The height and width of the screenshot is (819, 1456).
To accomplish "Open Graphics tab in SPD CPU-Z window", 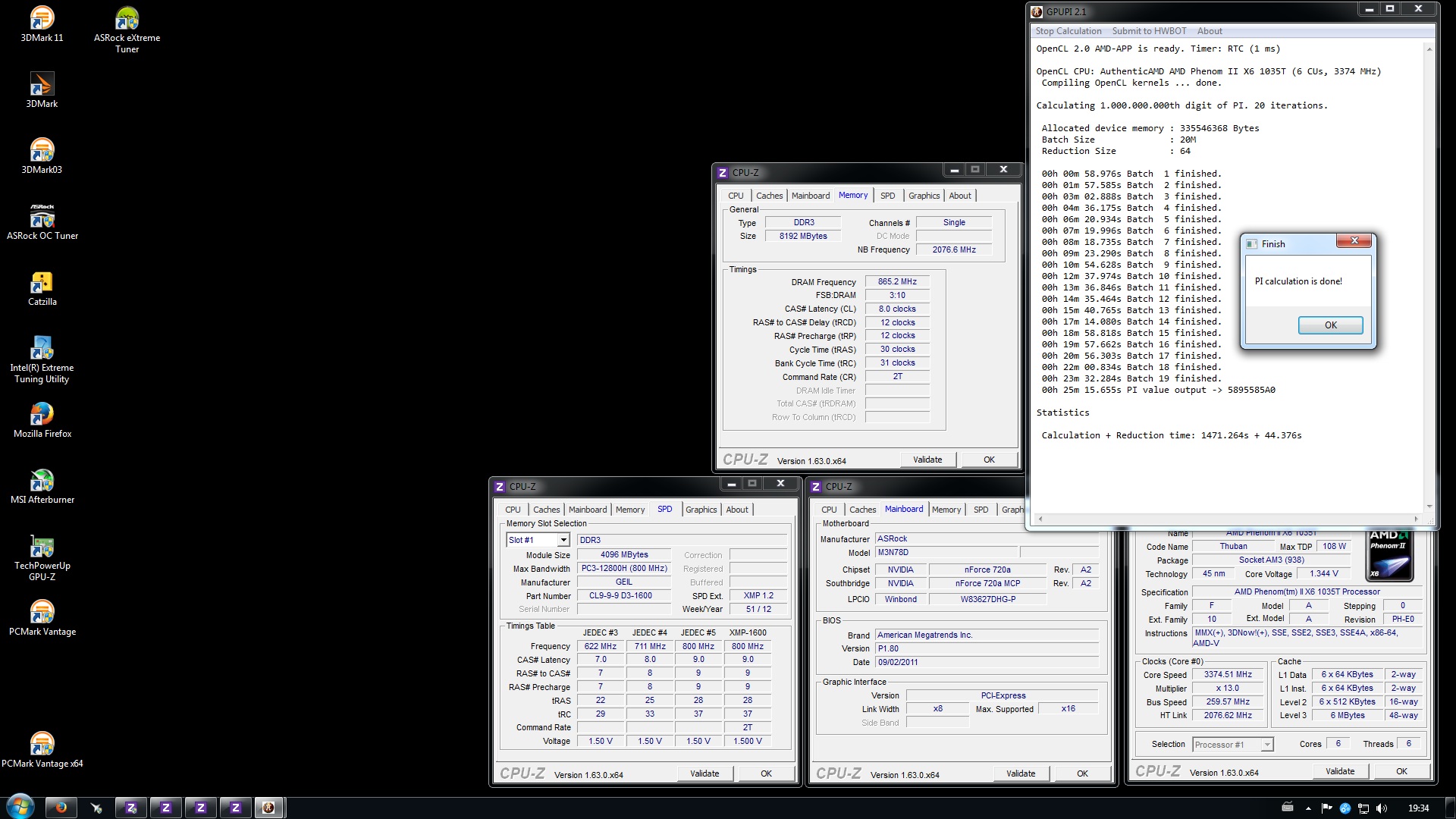I will pyautogui.click(x=701, y=510).
